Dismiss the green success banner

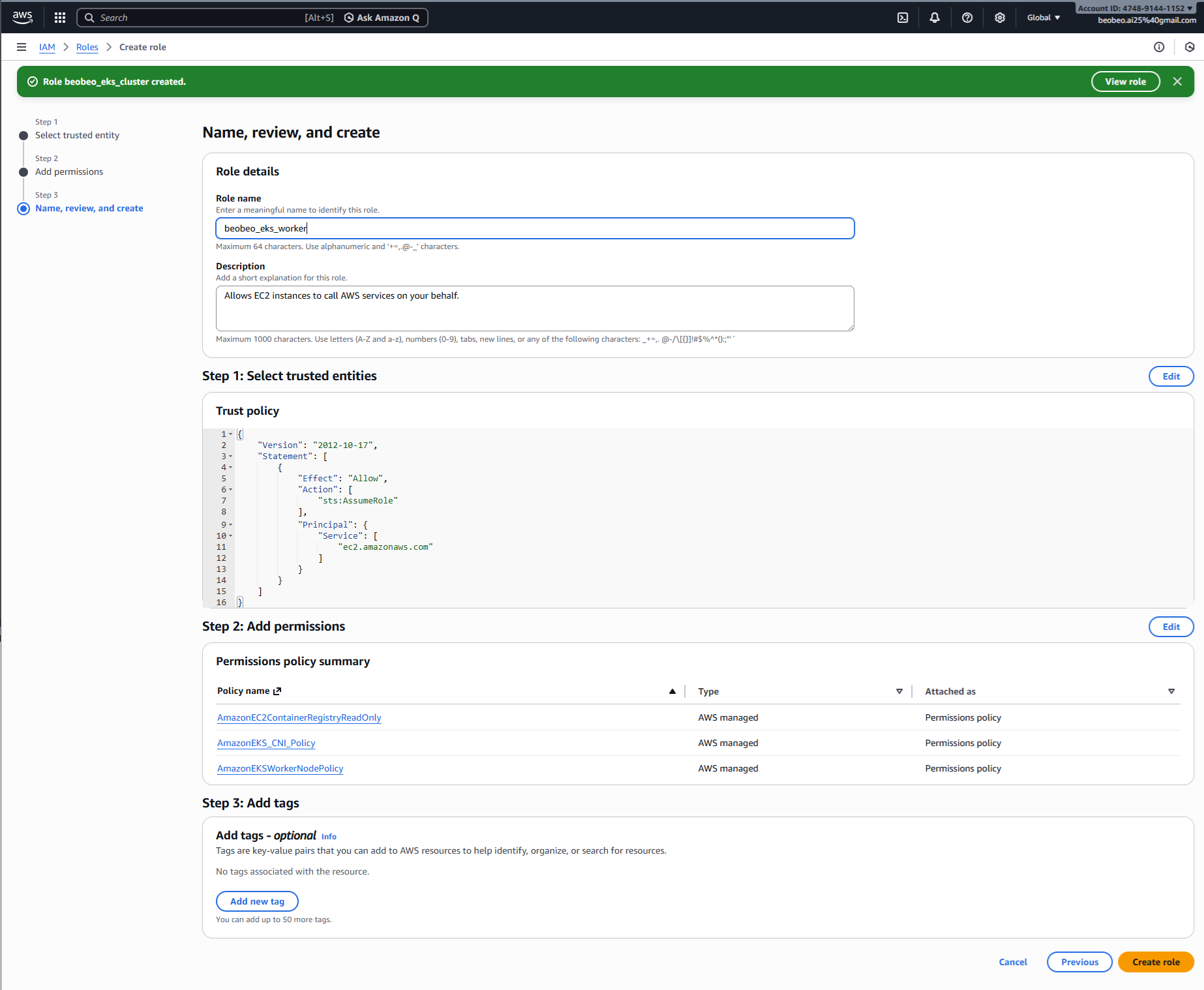pyautogui.click(x=1177, y=82)
